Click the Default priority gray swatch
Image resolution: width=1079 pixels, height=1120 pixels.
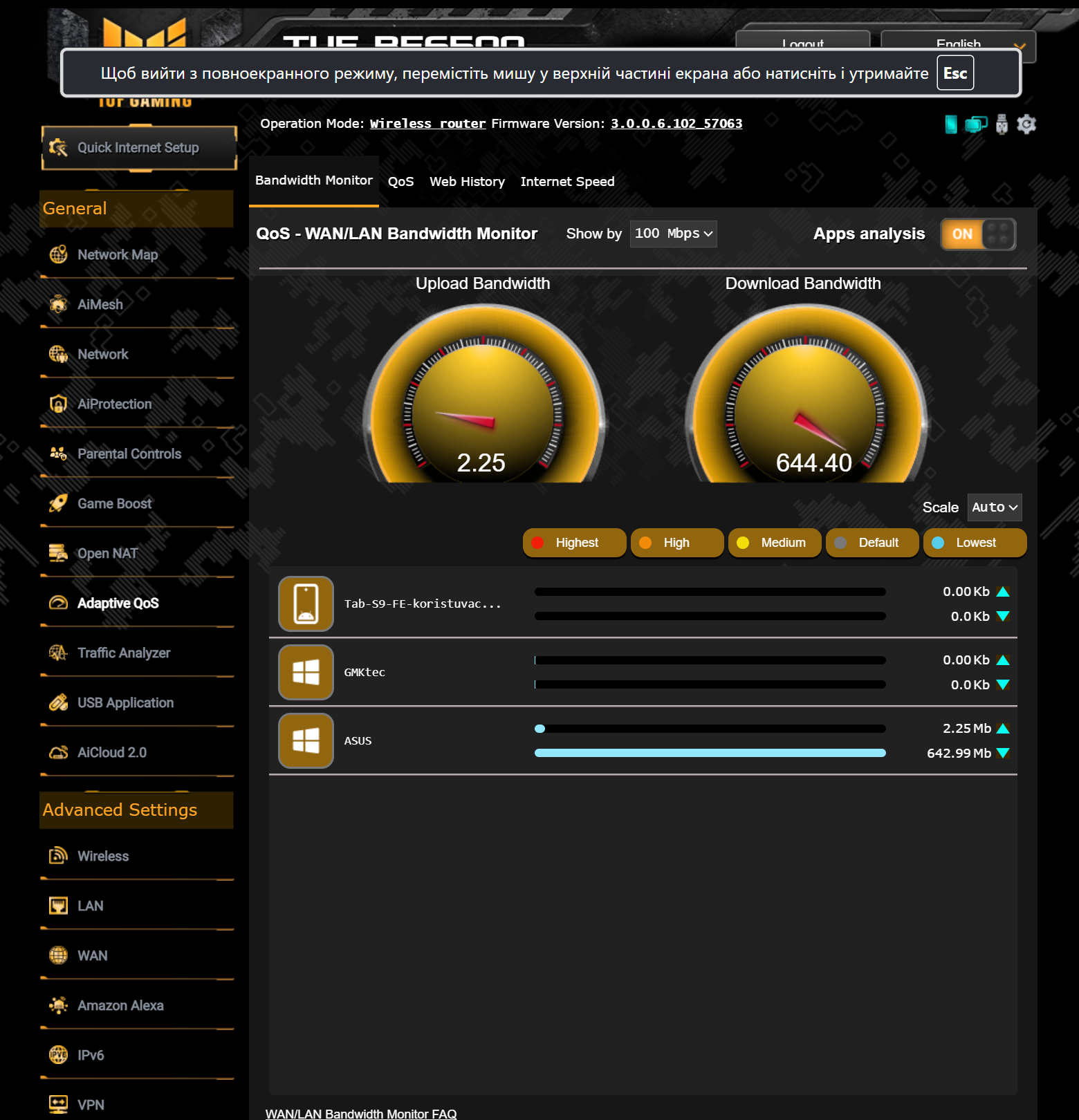(840, 543)
